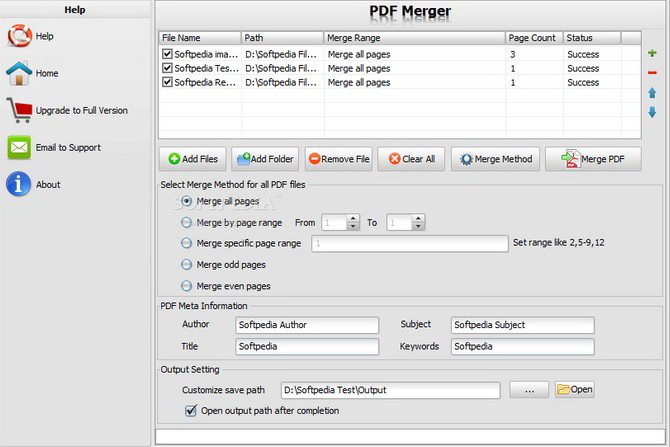Uncheck the Softpedia ima... file checkbox
Viewport: 670px width, 447px height.
[167, 54]
